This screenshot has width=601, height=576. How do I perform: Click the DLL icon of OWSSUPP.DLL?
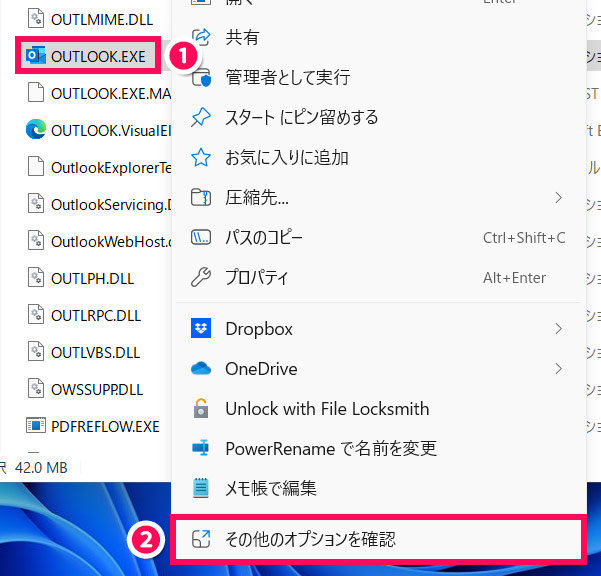(x=36, y=389)
